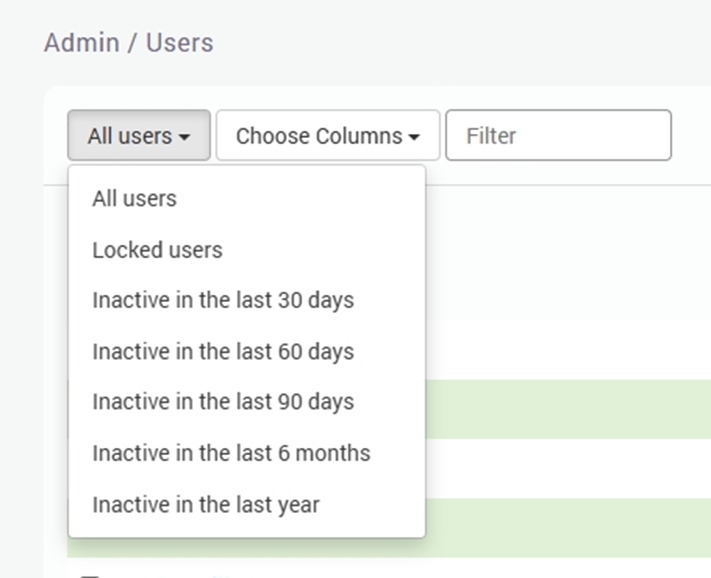Click the caret arrow beside All users
Image resolution: width=711 pixels, height=578 pixels.
[x=185, y=138]
